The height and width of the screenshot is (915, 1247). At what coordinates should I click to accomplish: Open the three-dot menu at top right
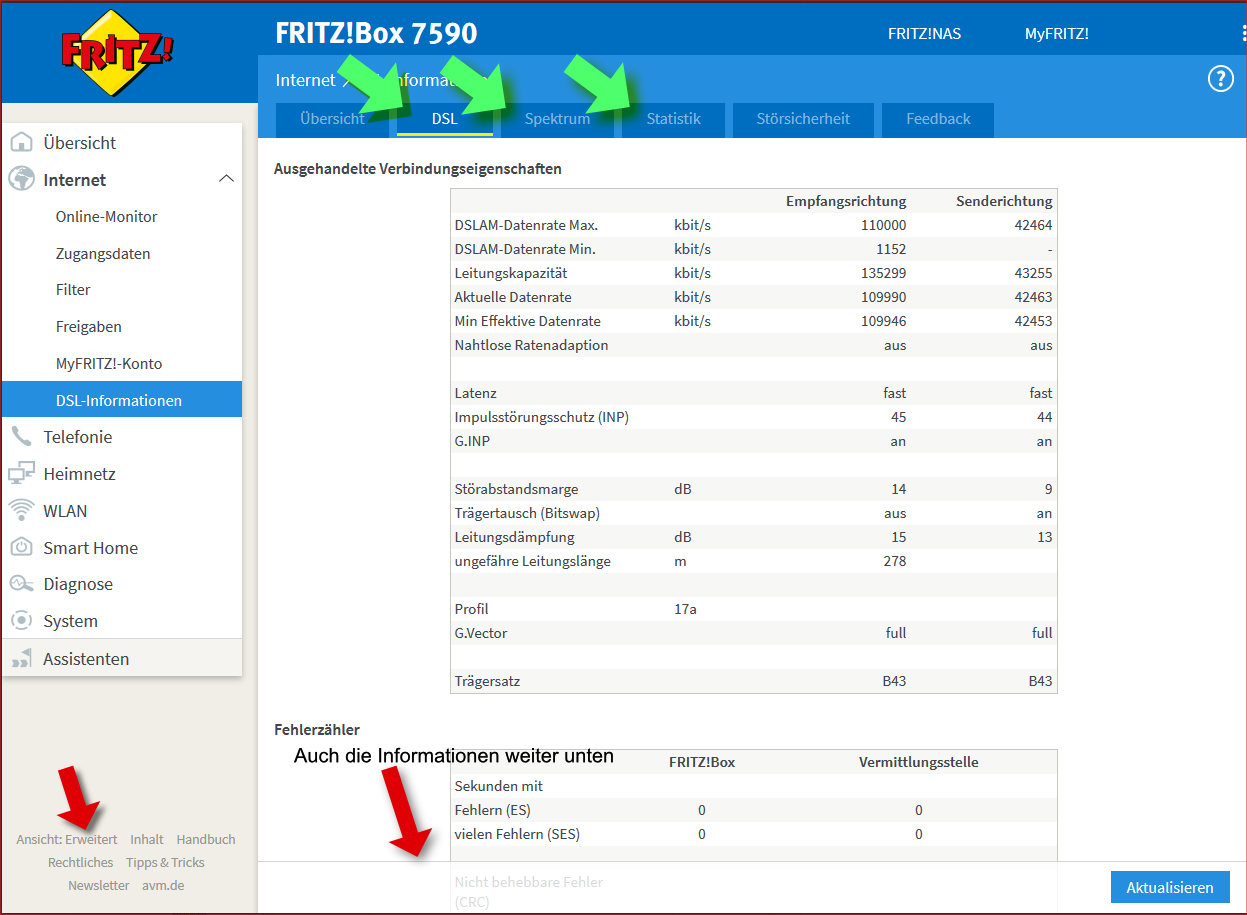click(x=1243, y=33)
